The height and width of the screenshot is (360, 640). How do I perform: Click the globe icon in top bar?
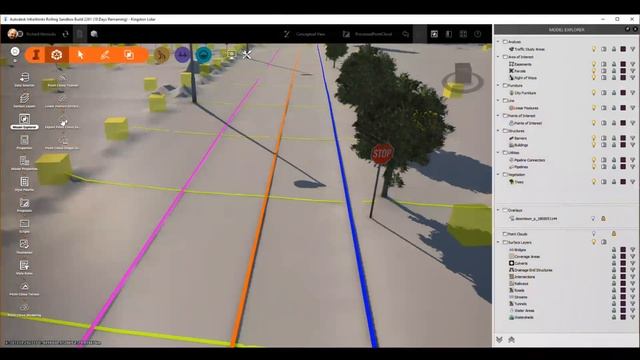94,34
